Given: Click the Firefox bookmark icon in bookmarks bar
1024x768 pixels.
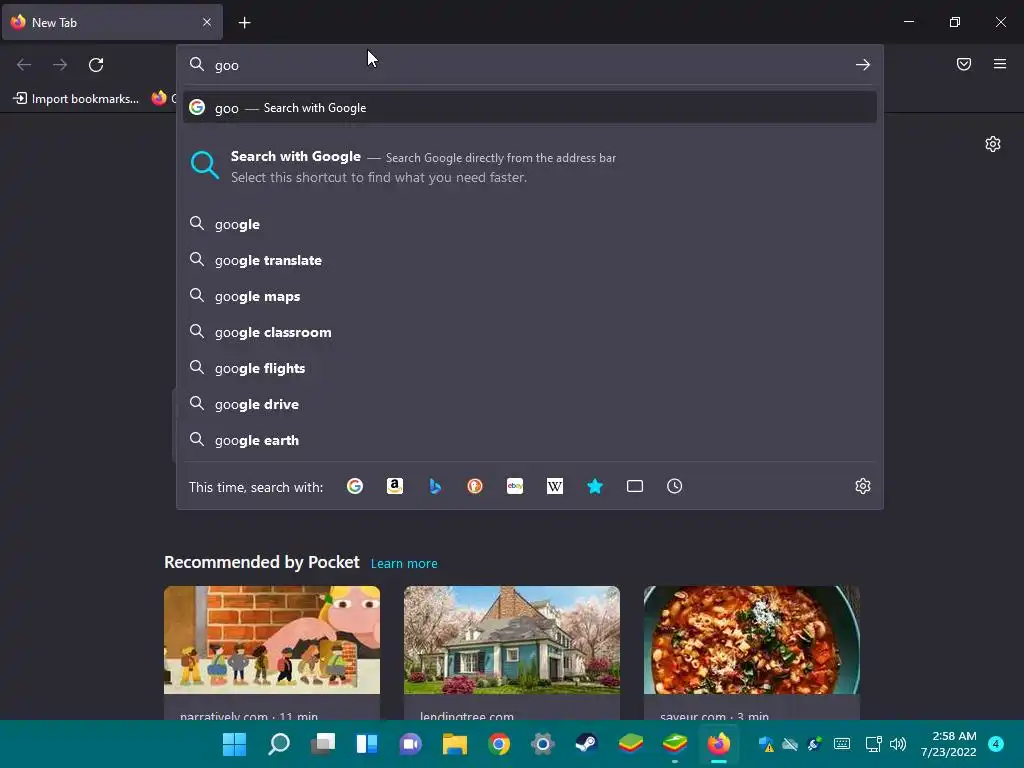Looking at the screenshot, I should click(x=159, y=98).
